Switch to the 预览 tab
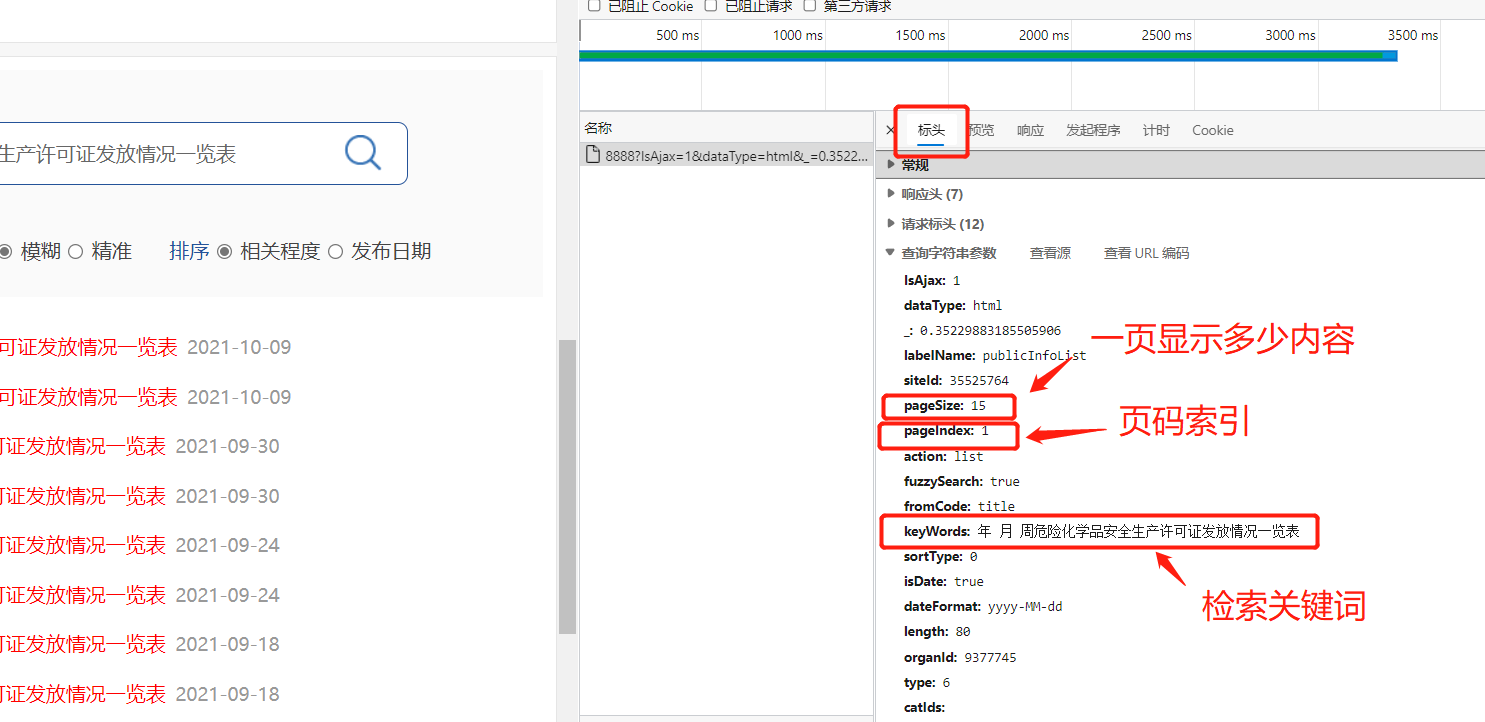This screenshot has height=722, width=1485. [981, 130]
